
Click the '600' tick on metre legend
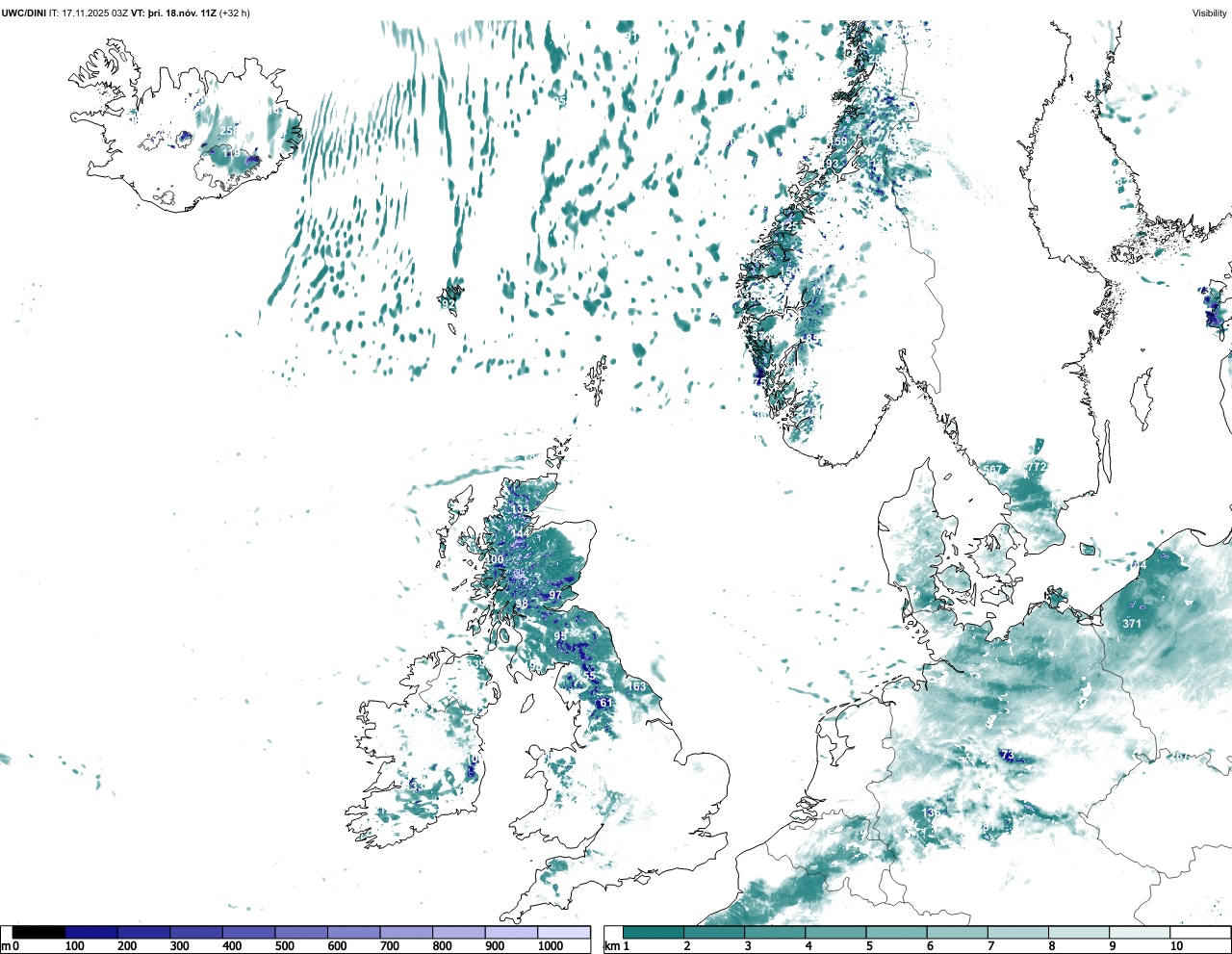point(337,946)
